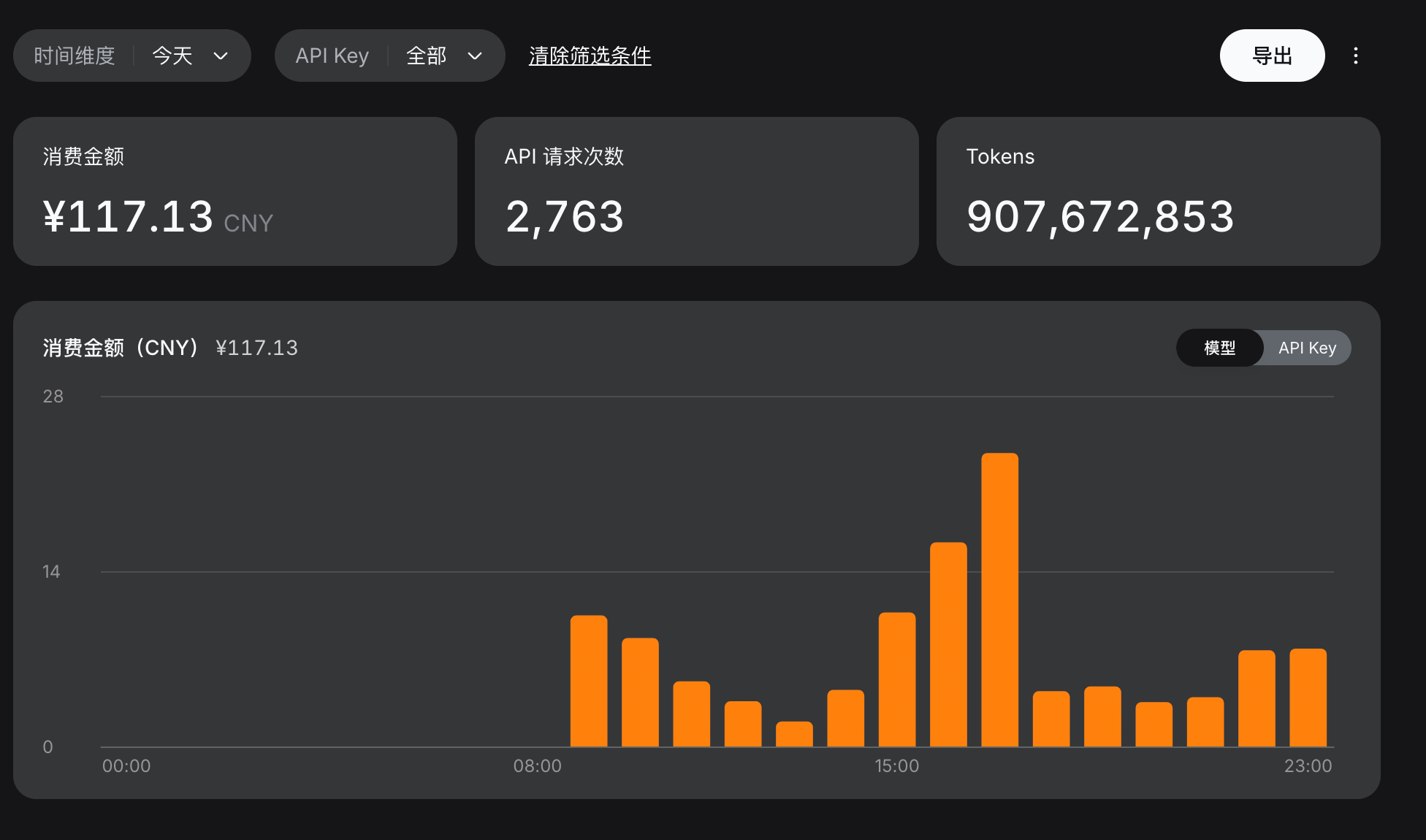
Task: Click the 清除筛选条件 link
Action: tap(590, 56)
